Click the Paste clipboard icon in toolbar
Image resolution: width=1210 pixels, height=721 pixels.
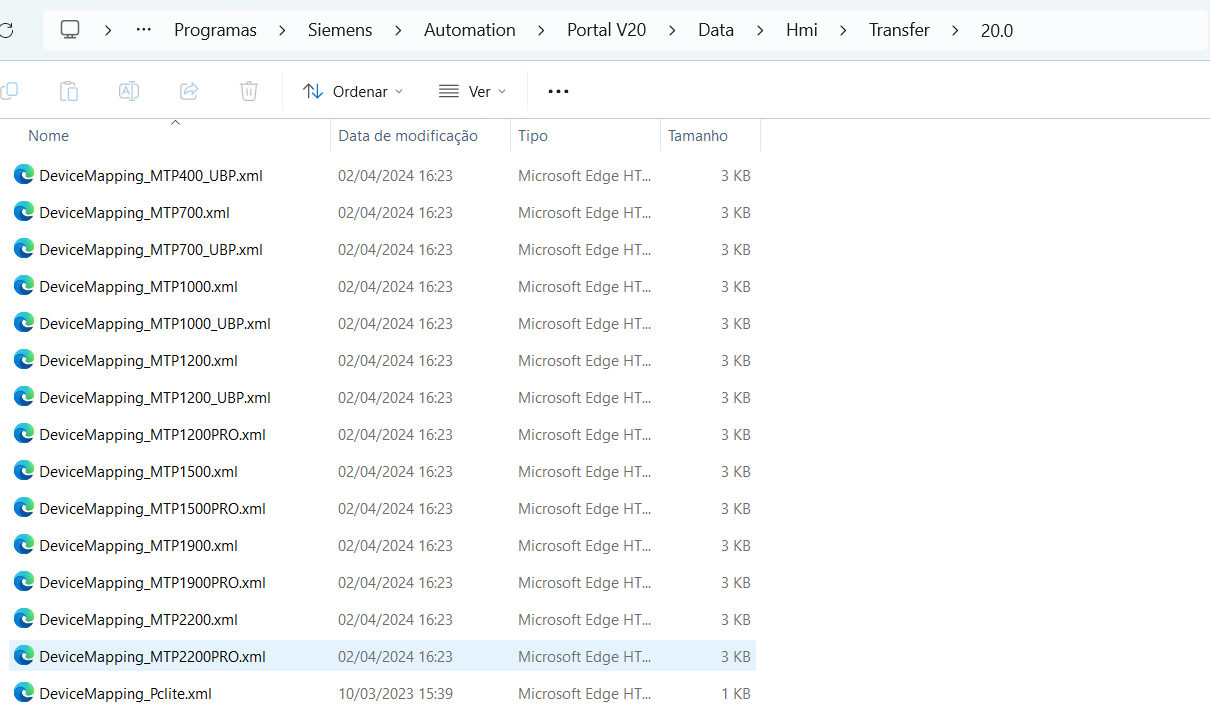pos(69,91)
